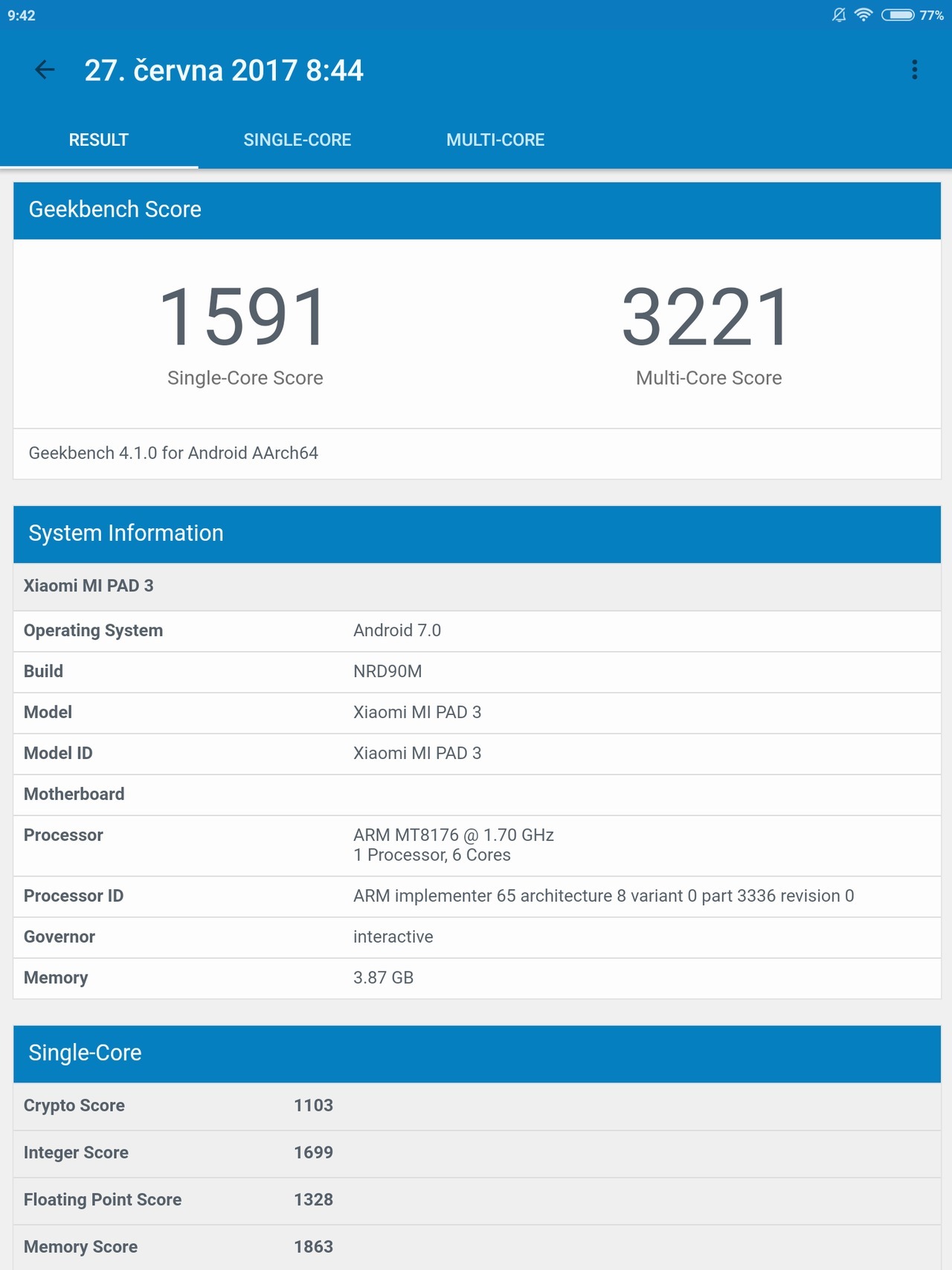Tap the muted notifications bell icon

click(839, 15)
